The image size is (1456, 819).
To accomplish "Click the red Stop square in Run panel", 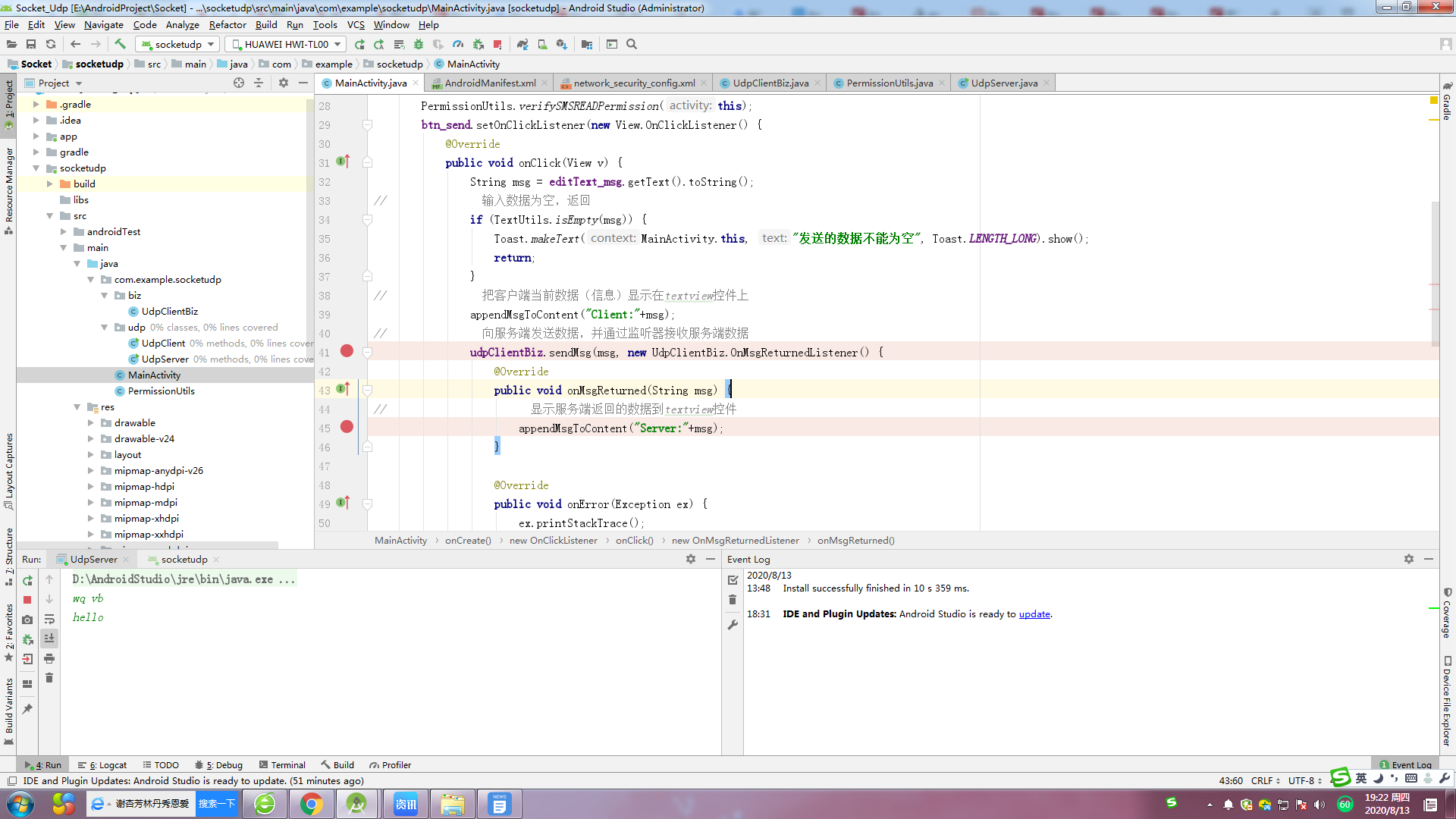I will (27, 600).
